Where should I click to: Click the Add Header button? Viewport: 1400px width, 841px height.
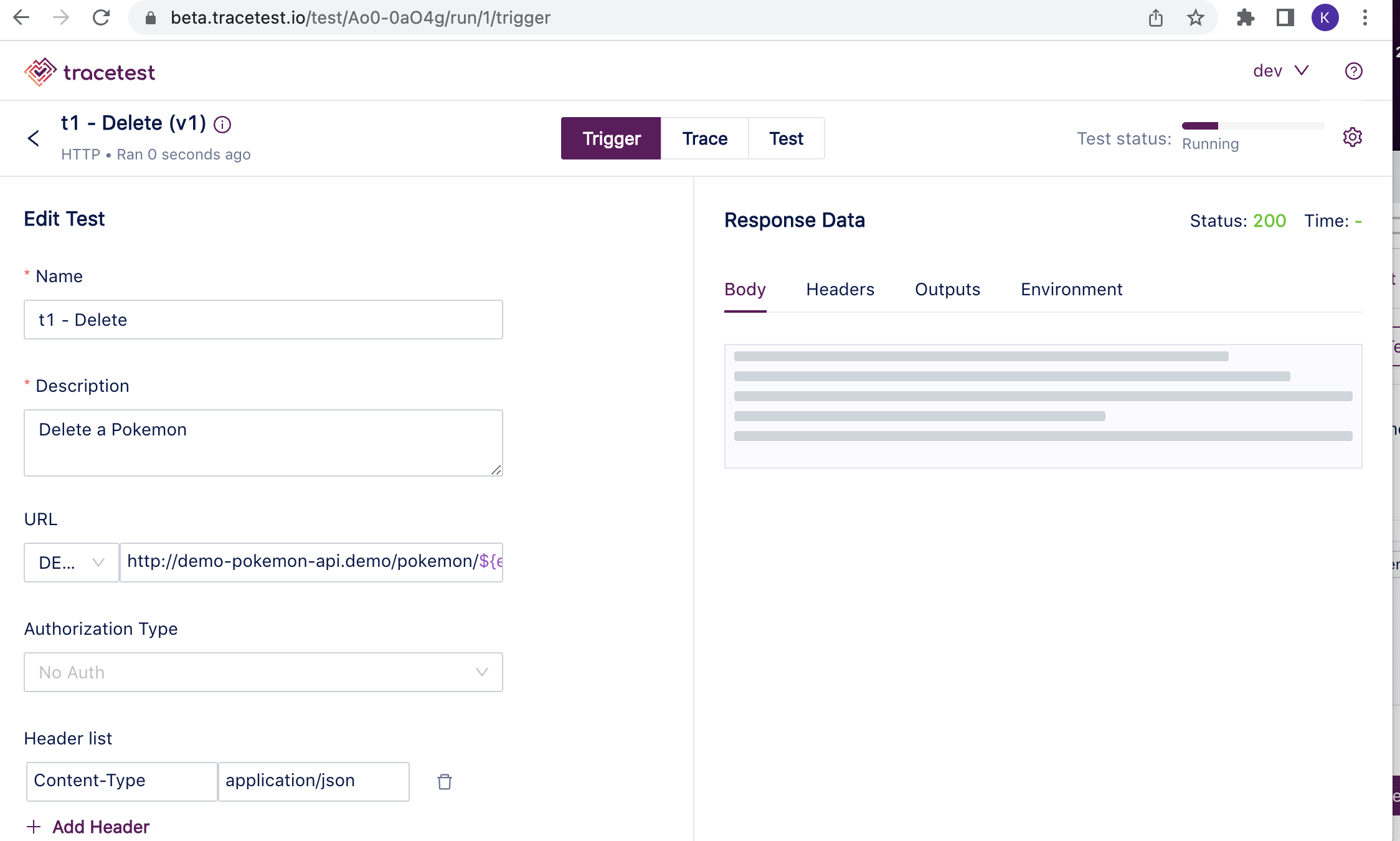point(88,827)
